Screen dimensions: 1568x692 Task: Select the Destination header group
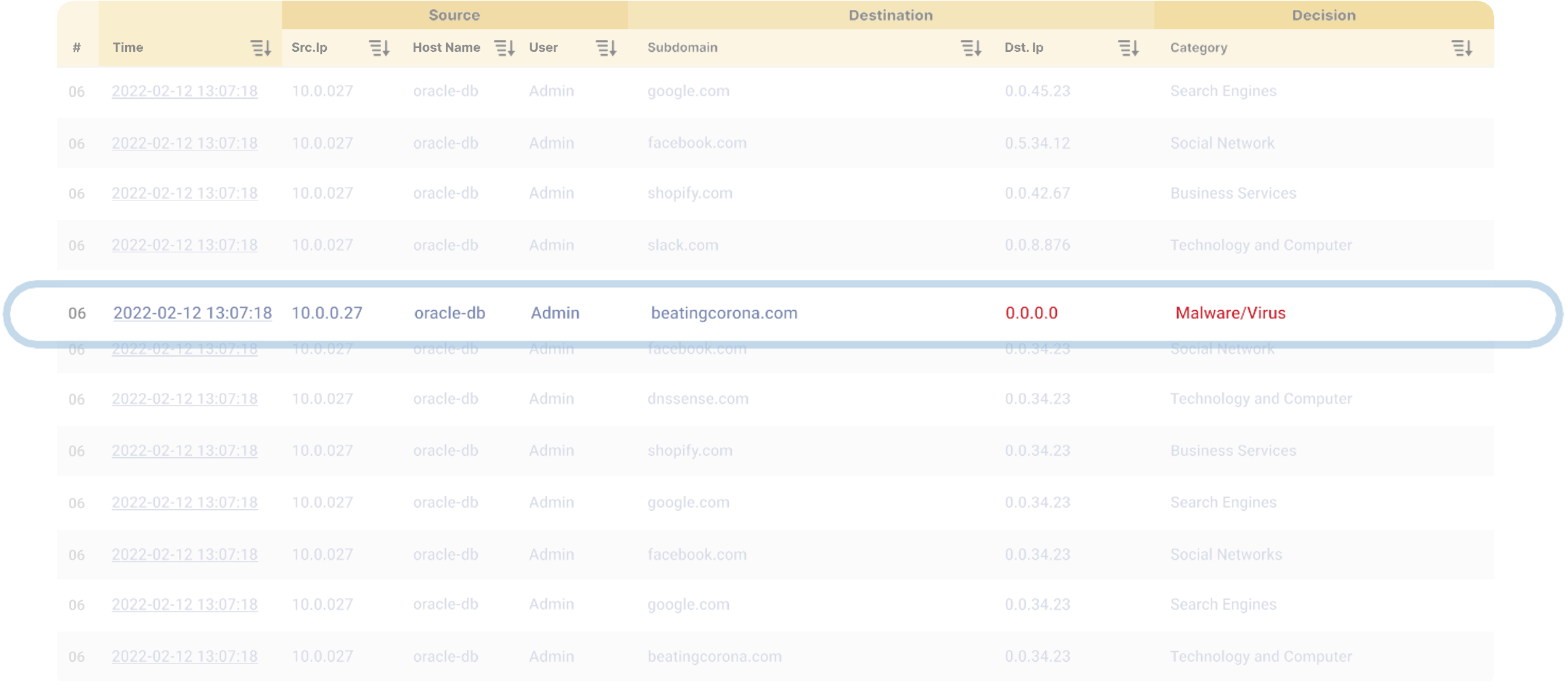pos(890,15)
